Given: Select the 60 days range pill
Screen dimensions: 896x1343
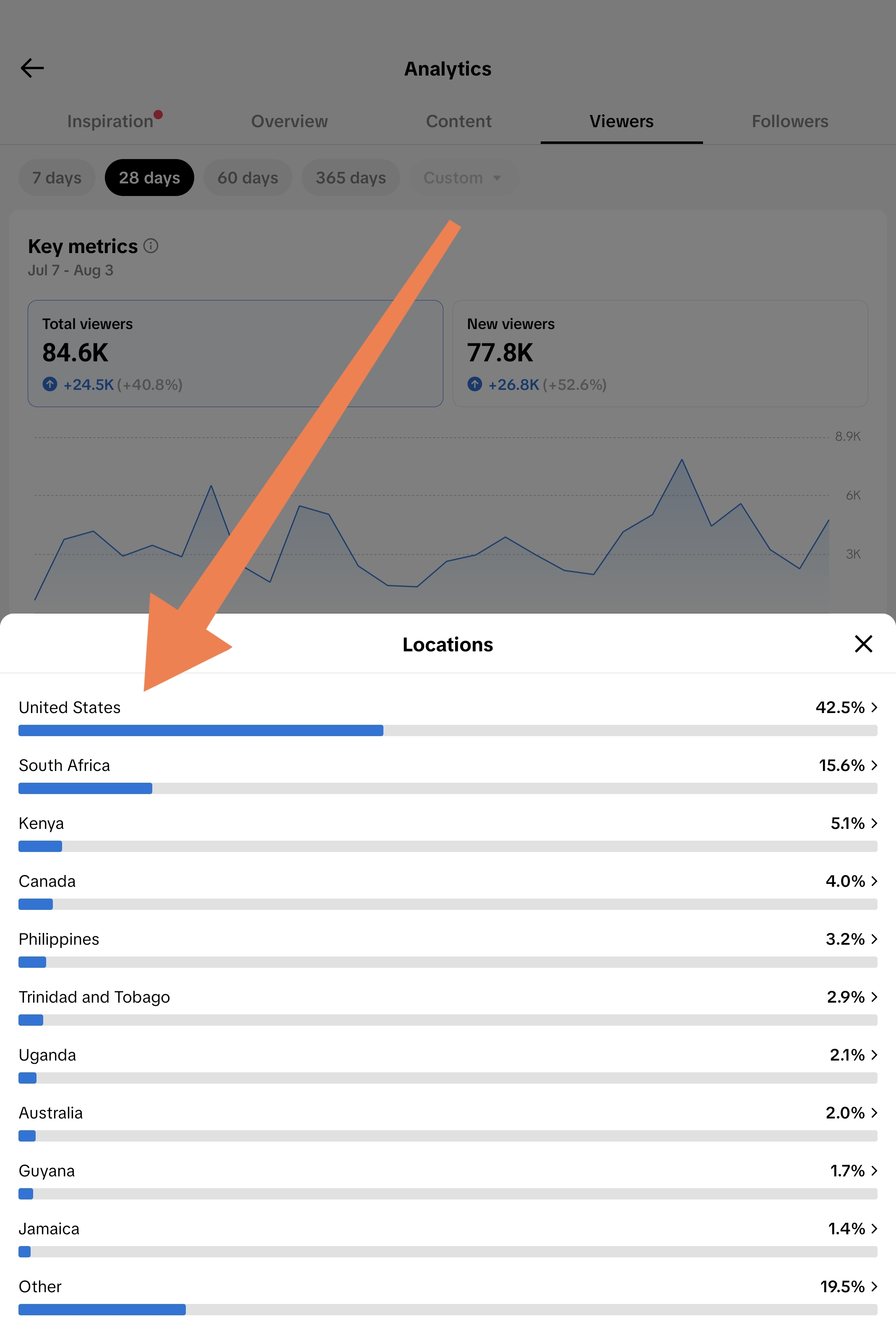Looking at the screenshot, I should 247,178.
